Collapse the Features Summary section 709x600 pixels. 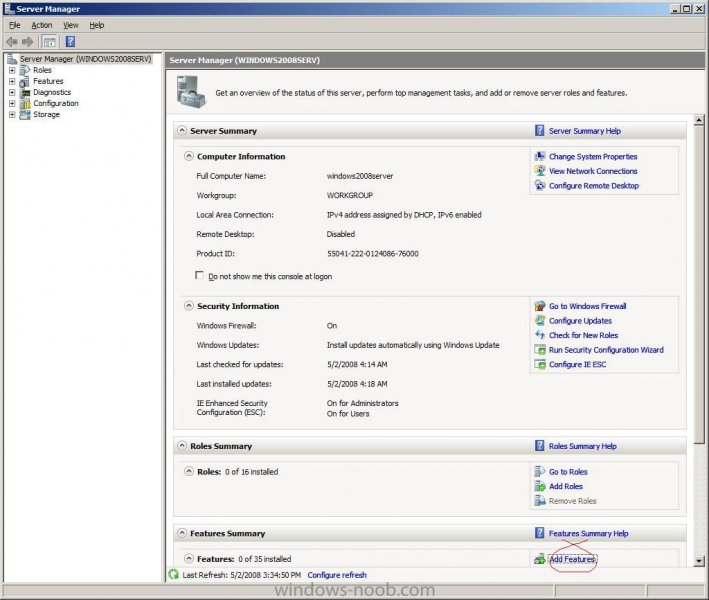coord(182,533)
